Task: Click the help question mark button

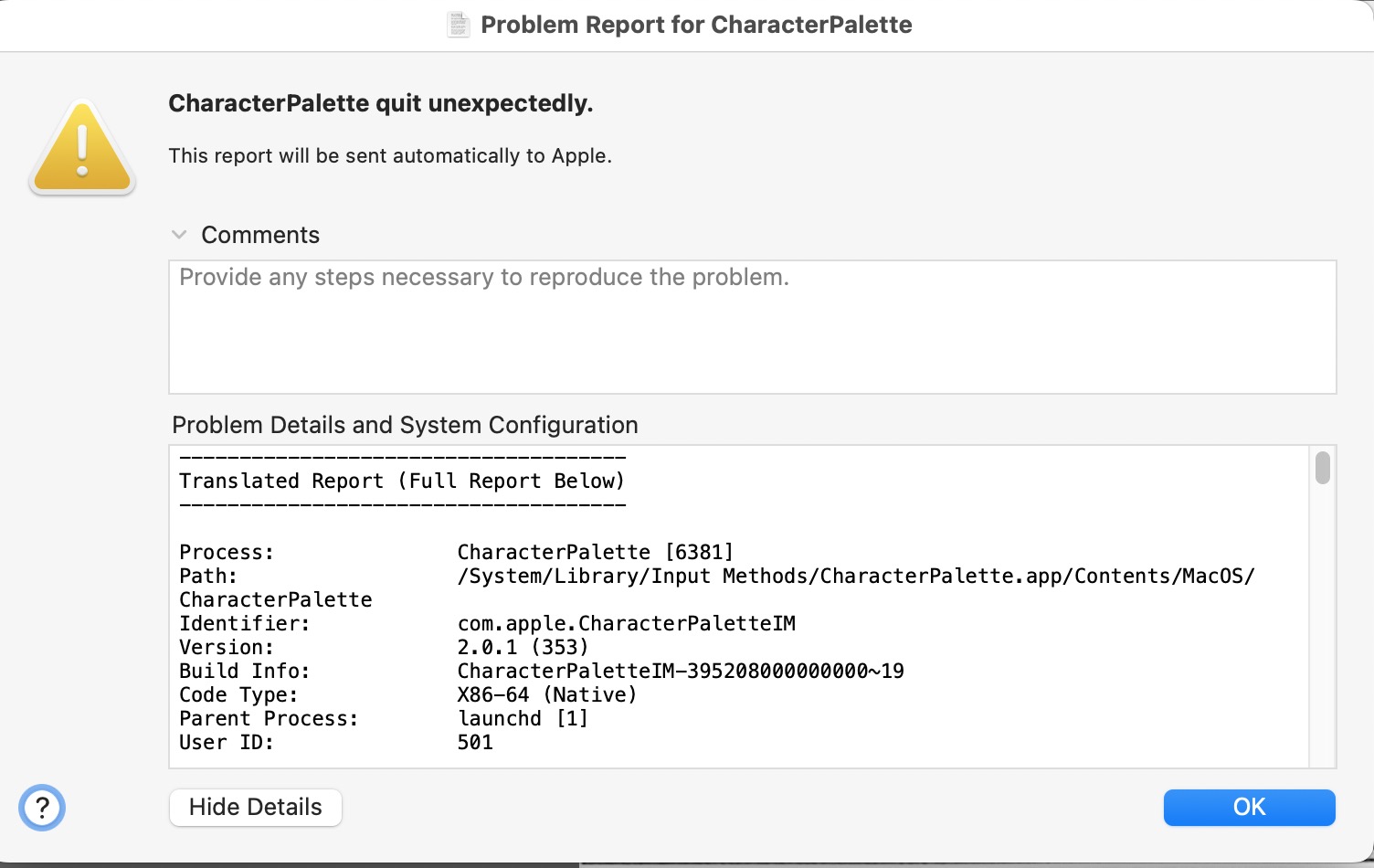Action: click(42, 808)
